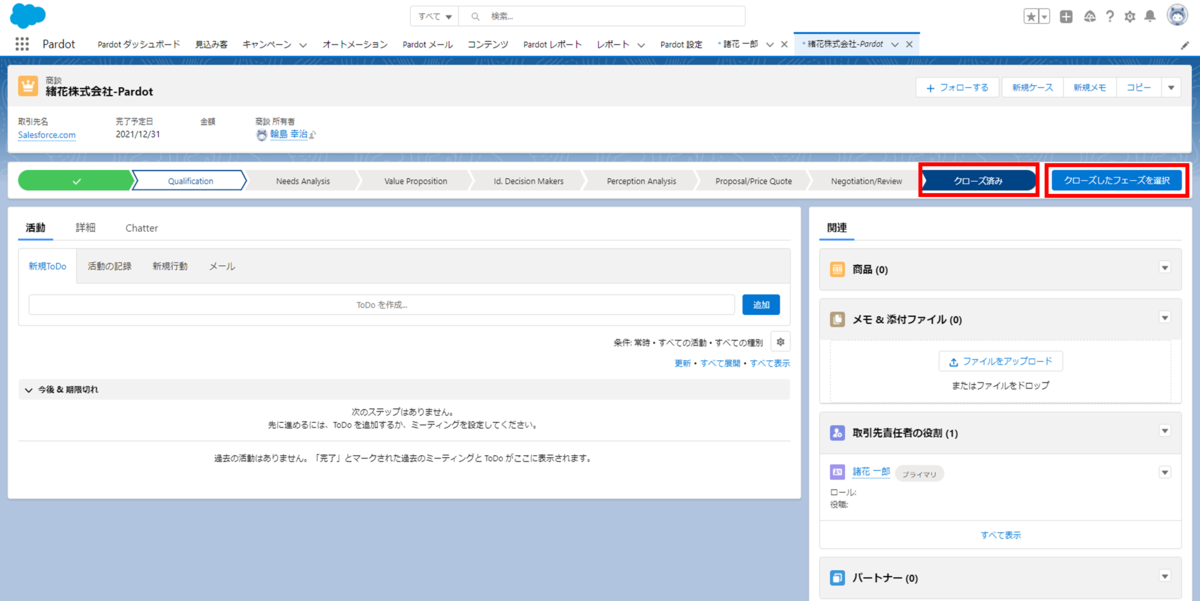Open the Pardot 設定 tab

tap(681, 45)
